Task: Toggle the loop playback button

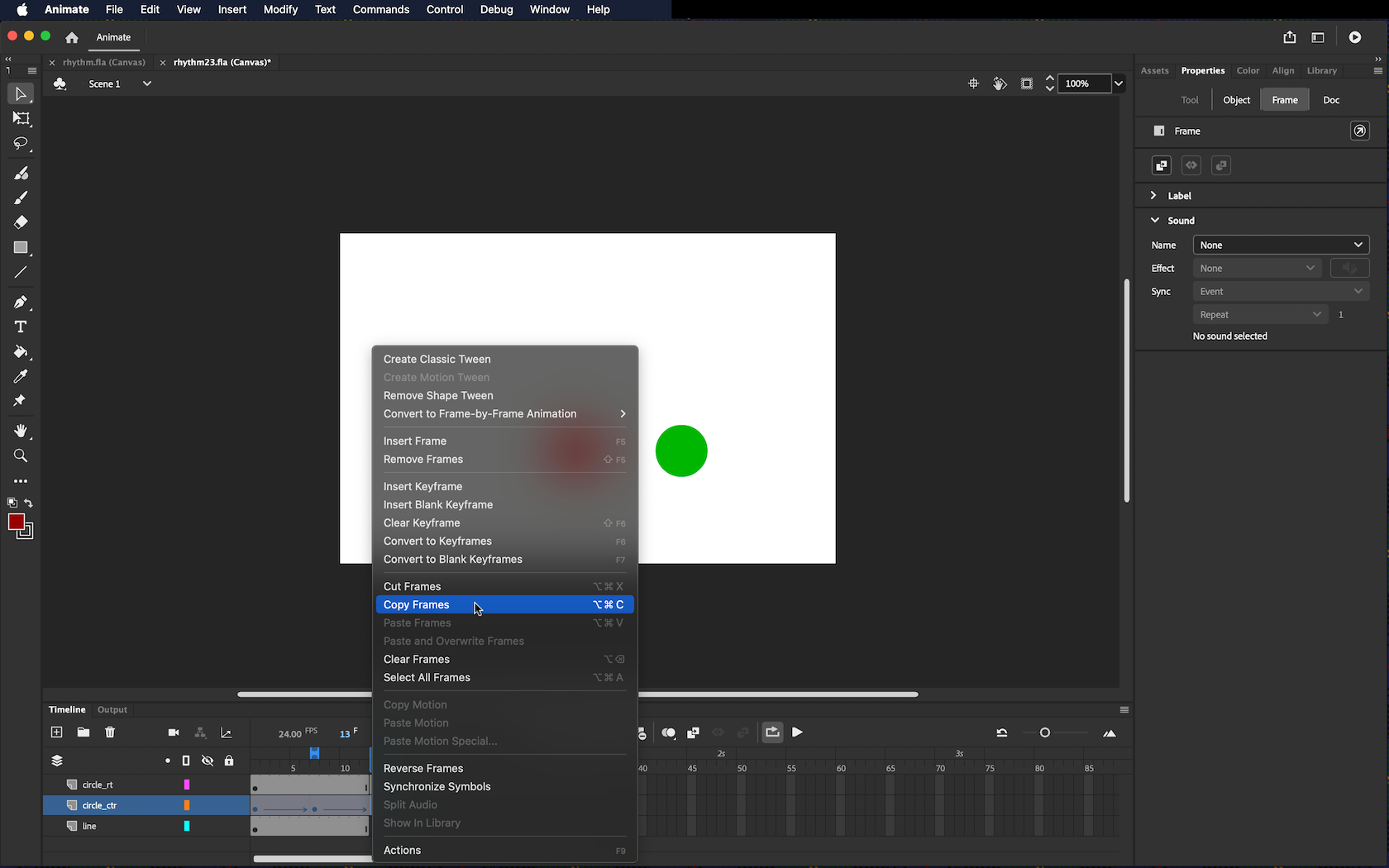Action: tap(772, 732)
